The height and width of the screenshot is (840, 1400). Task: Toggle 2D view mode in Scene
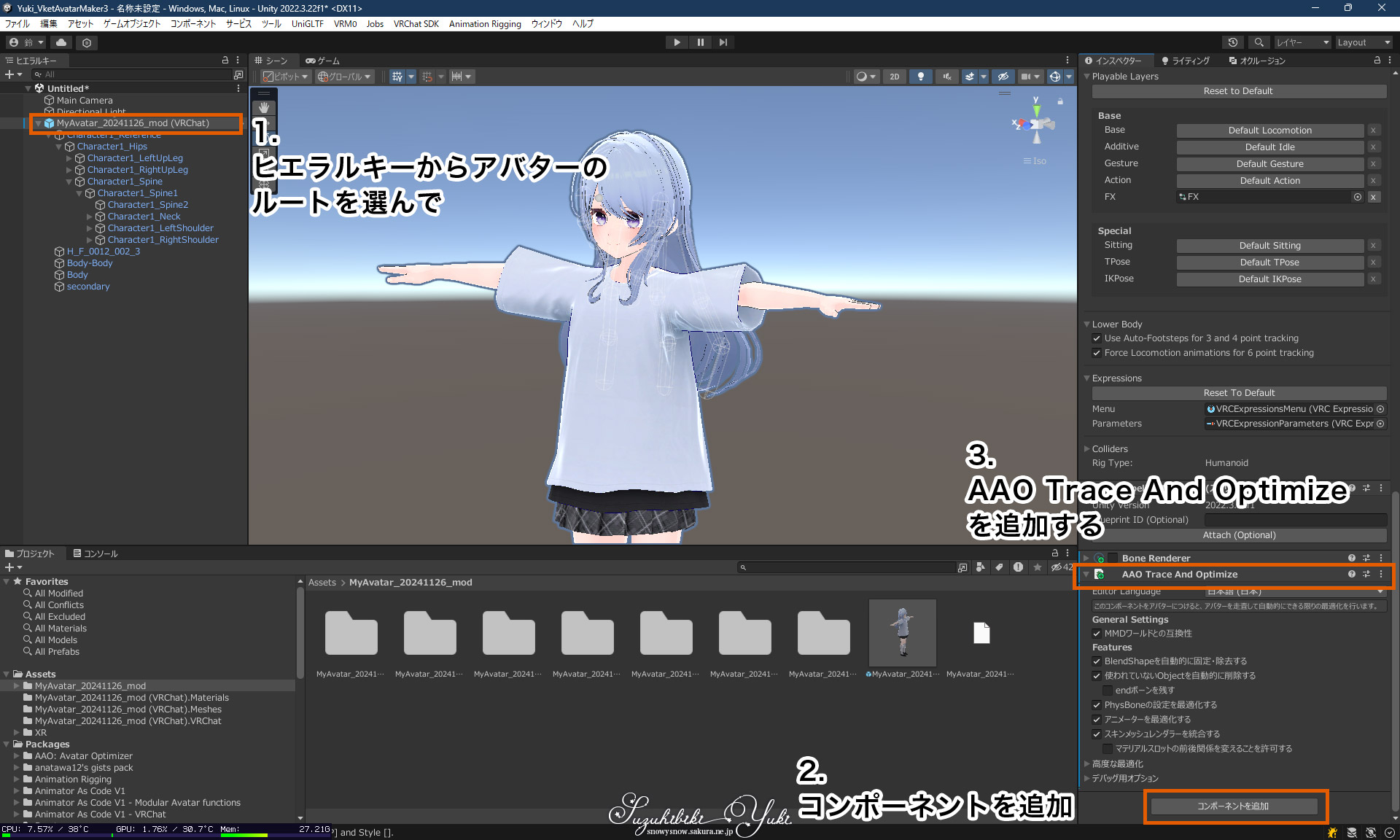[895, 77]
